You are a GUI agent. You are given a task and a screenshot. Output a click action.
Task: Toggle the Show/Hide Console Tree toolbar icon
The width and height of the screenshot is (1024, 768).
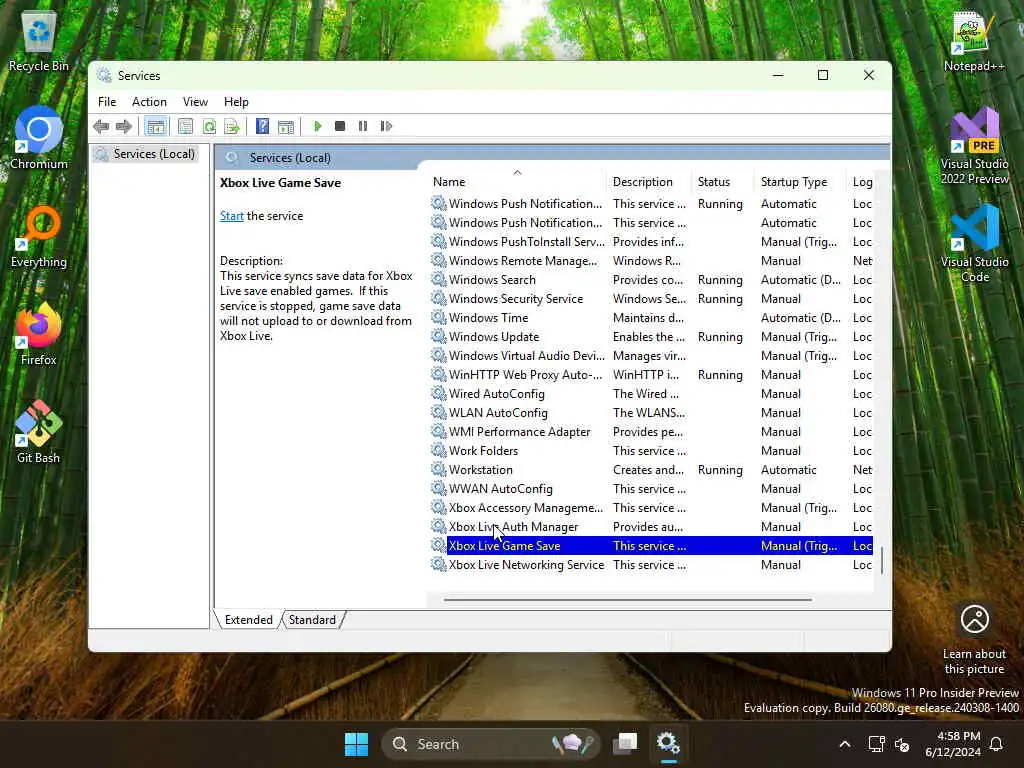[x=155, y=126]
